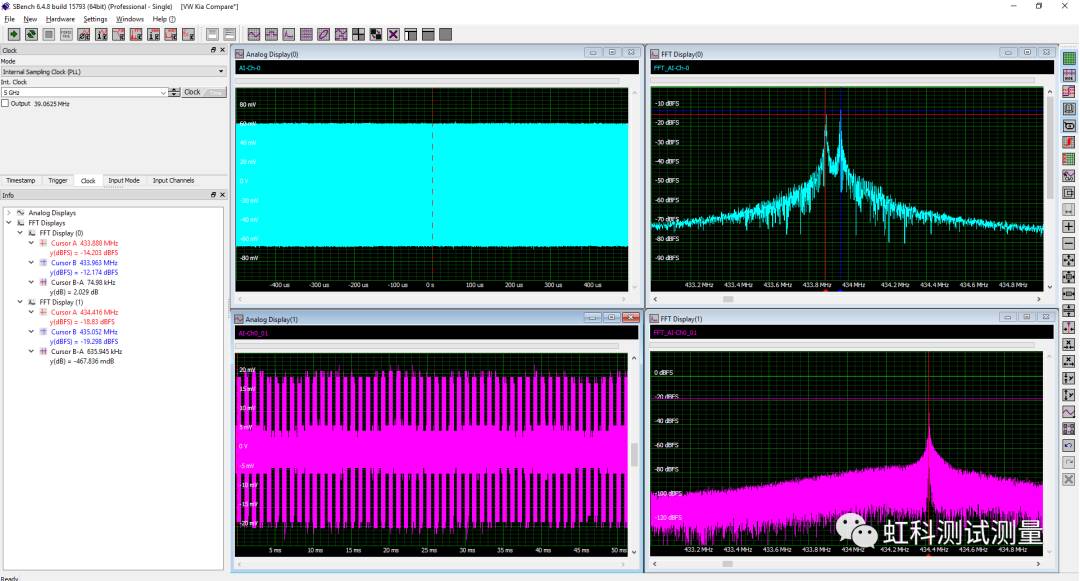Click the Clock button next to the frequency field
Screen dimensions: 1080x581
191,92
